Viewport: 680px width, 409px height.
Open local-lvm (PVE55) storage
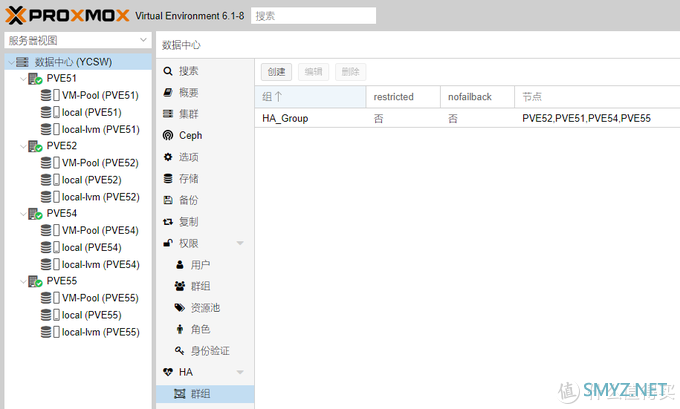point(101,332)
